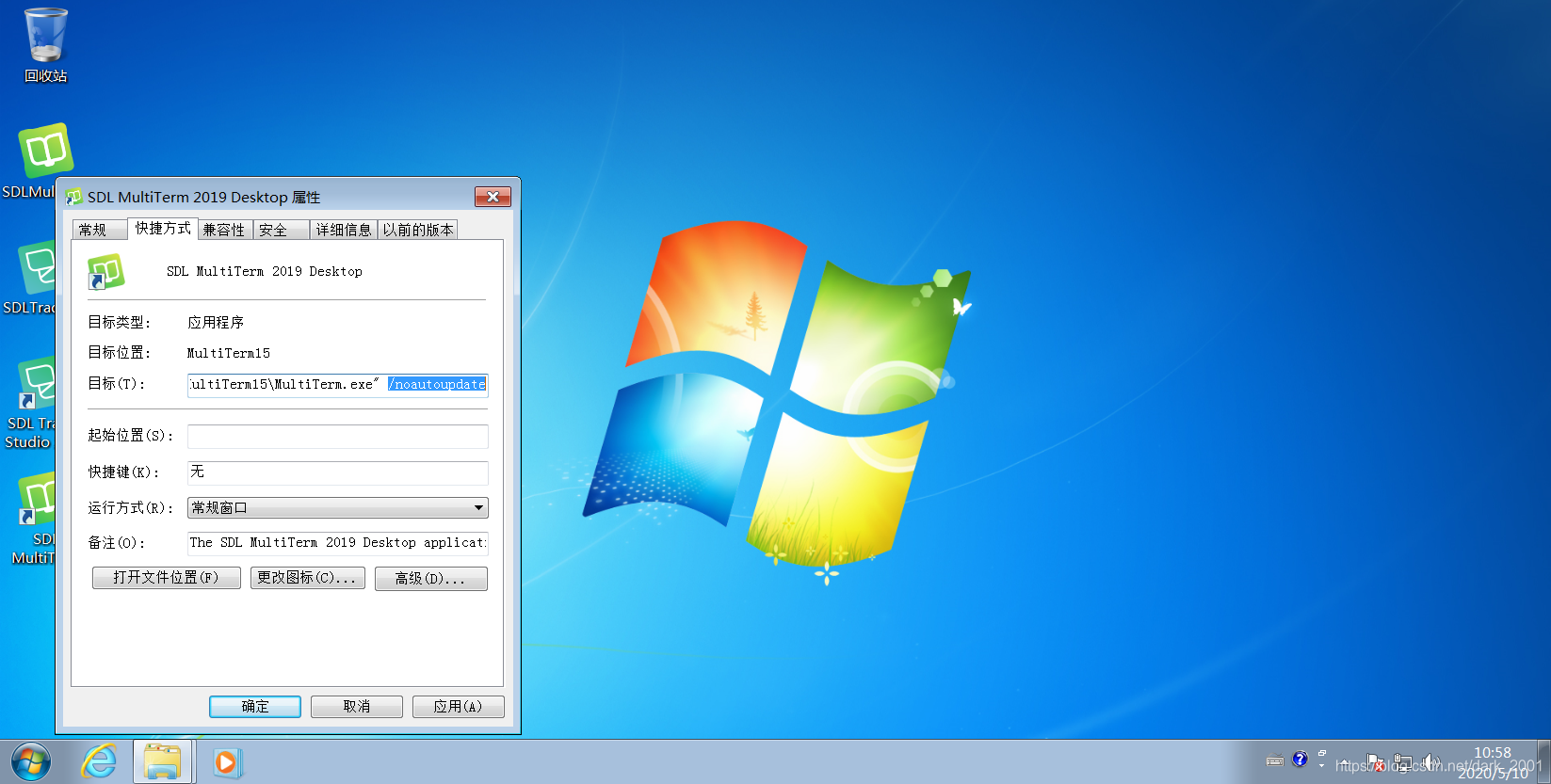Click the Show desktop button

coord(1543,761)
